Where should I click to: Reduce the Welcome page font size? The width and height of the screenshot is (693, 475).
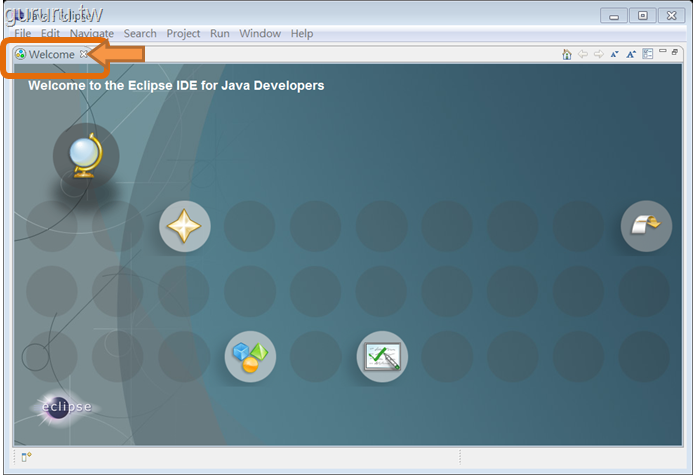click(x=614, y=54)
